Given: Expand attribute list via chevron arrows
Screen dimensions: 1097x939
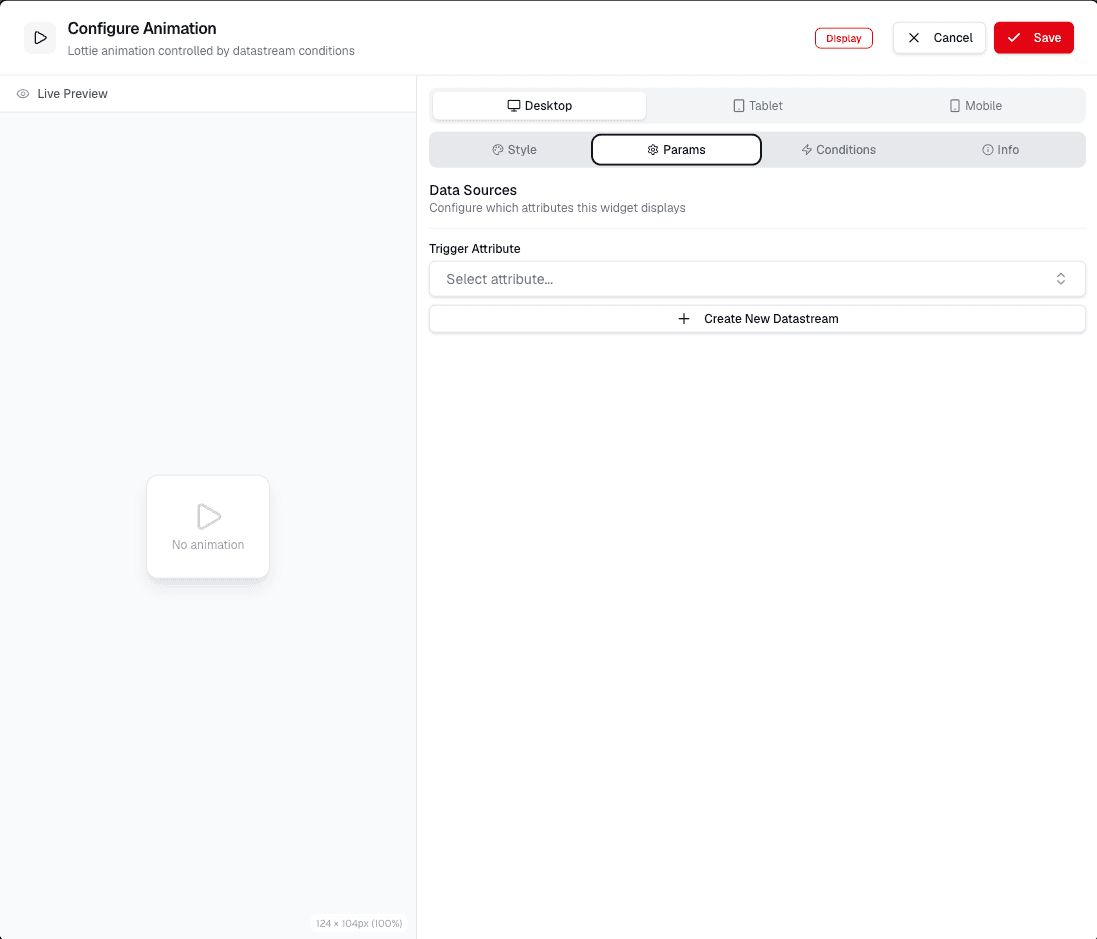Looking at the screenshot, I should click(1061, 279).
